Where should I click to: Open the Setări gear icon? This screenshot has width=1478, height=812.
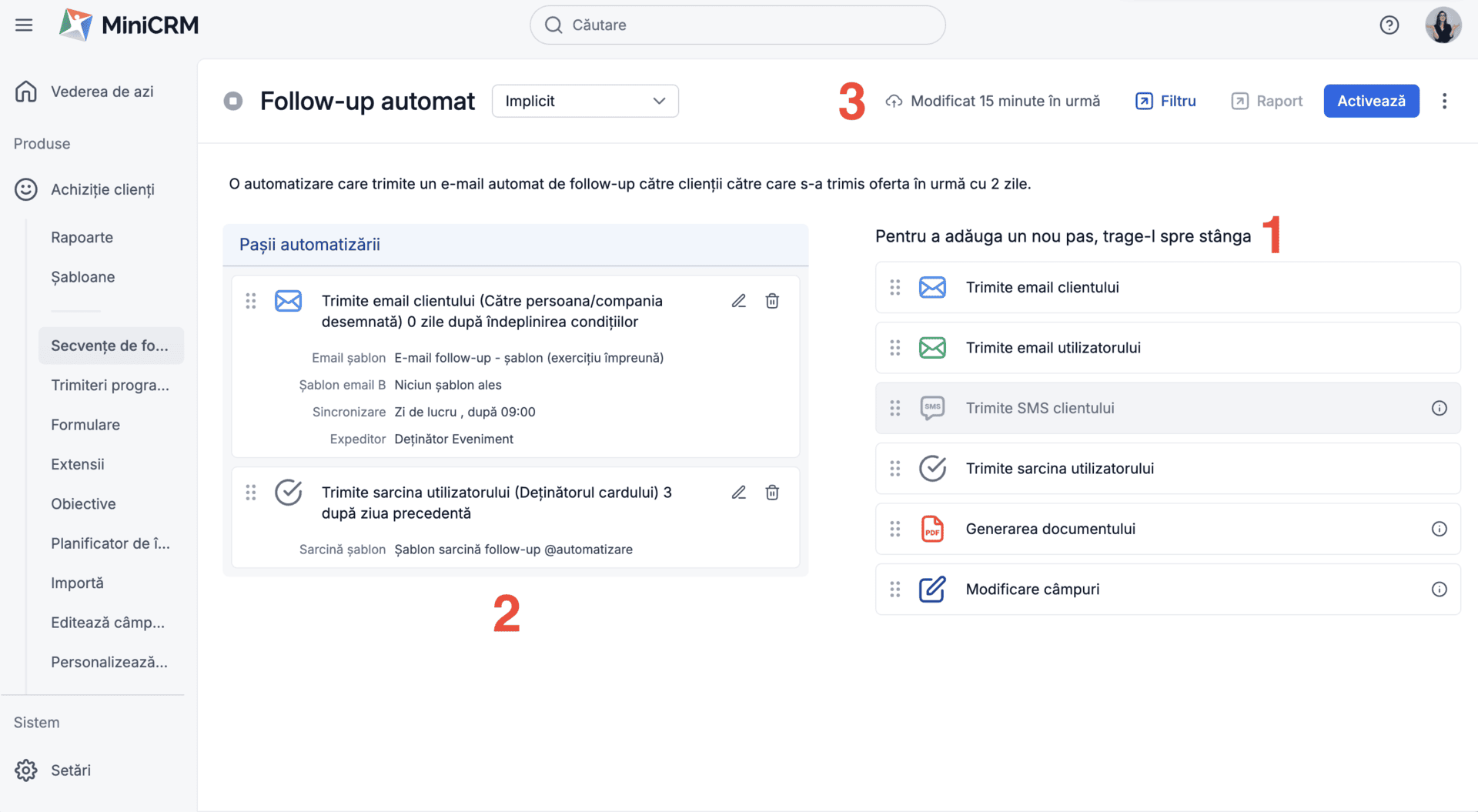pyautogui.click(x=26, y=770)
